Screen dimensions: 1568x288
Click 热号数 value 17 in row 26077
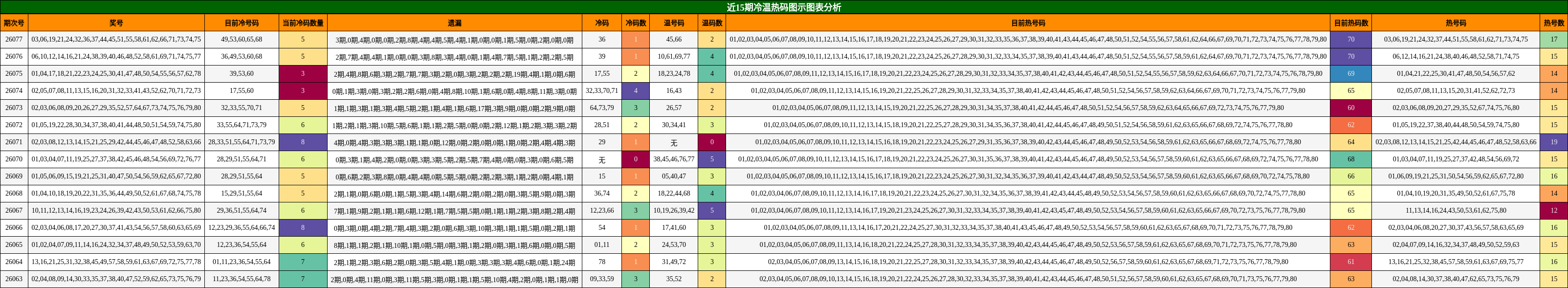pos(1554,40)
